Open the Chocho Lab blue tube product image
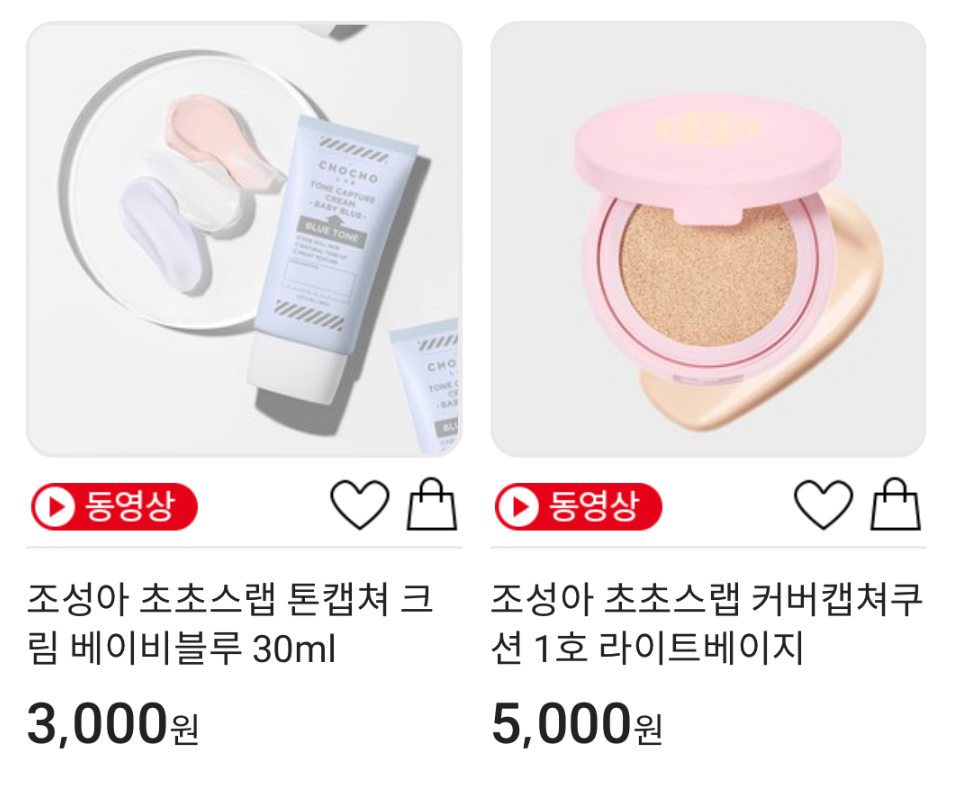Screen dimensions: 953x793 [x=244, y=239]
